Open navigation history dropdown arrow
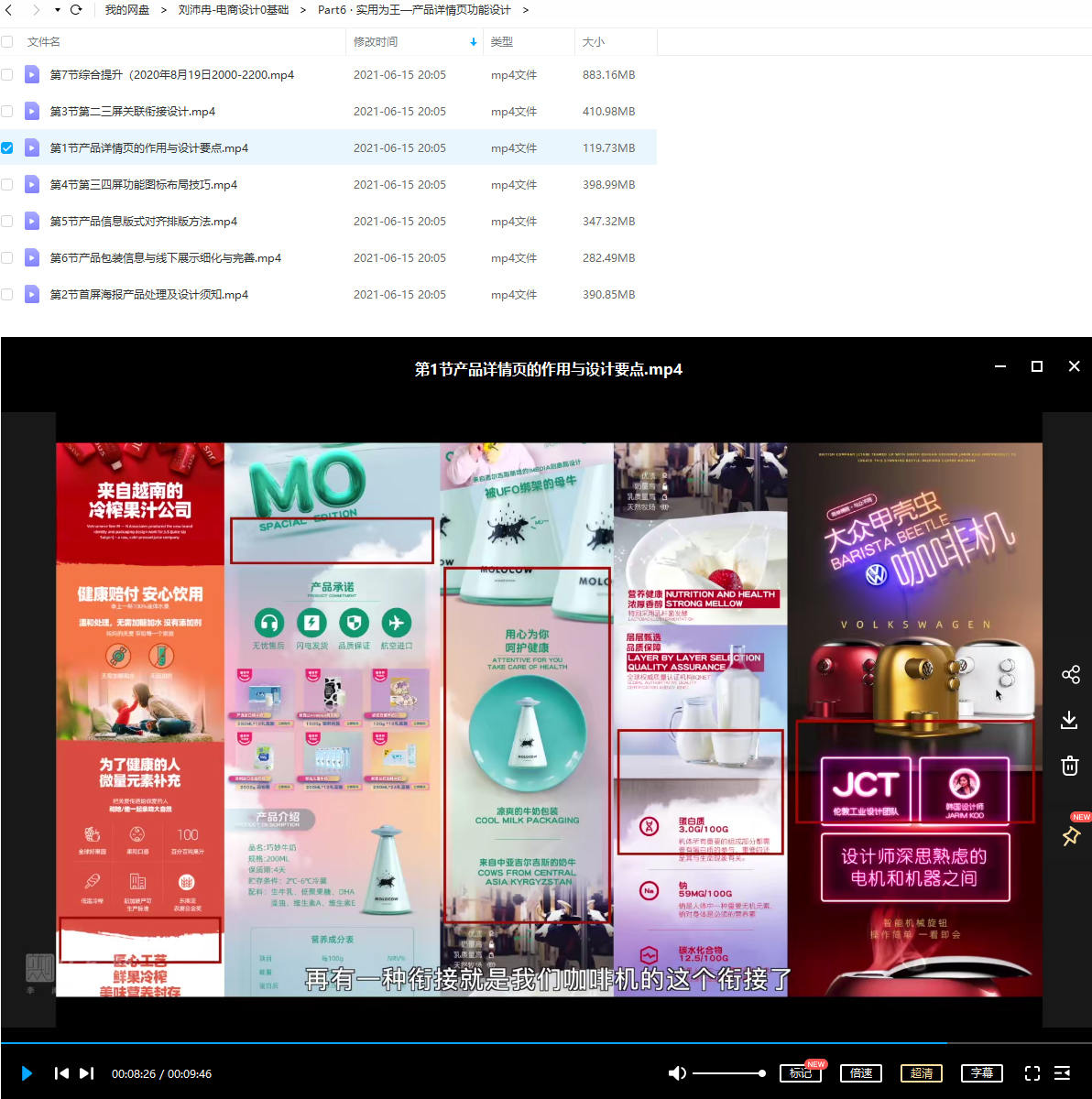This screenshot has width=1092, height=1099. 57,10
